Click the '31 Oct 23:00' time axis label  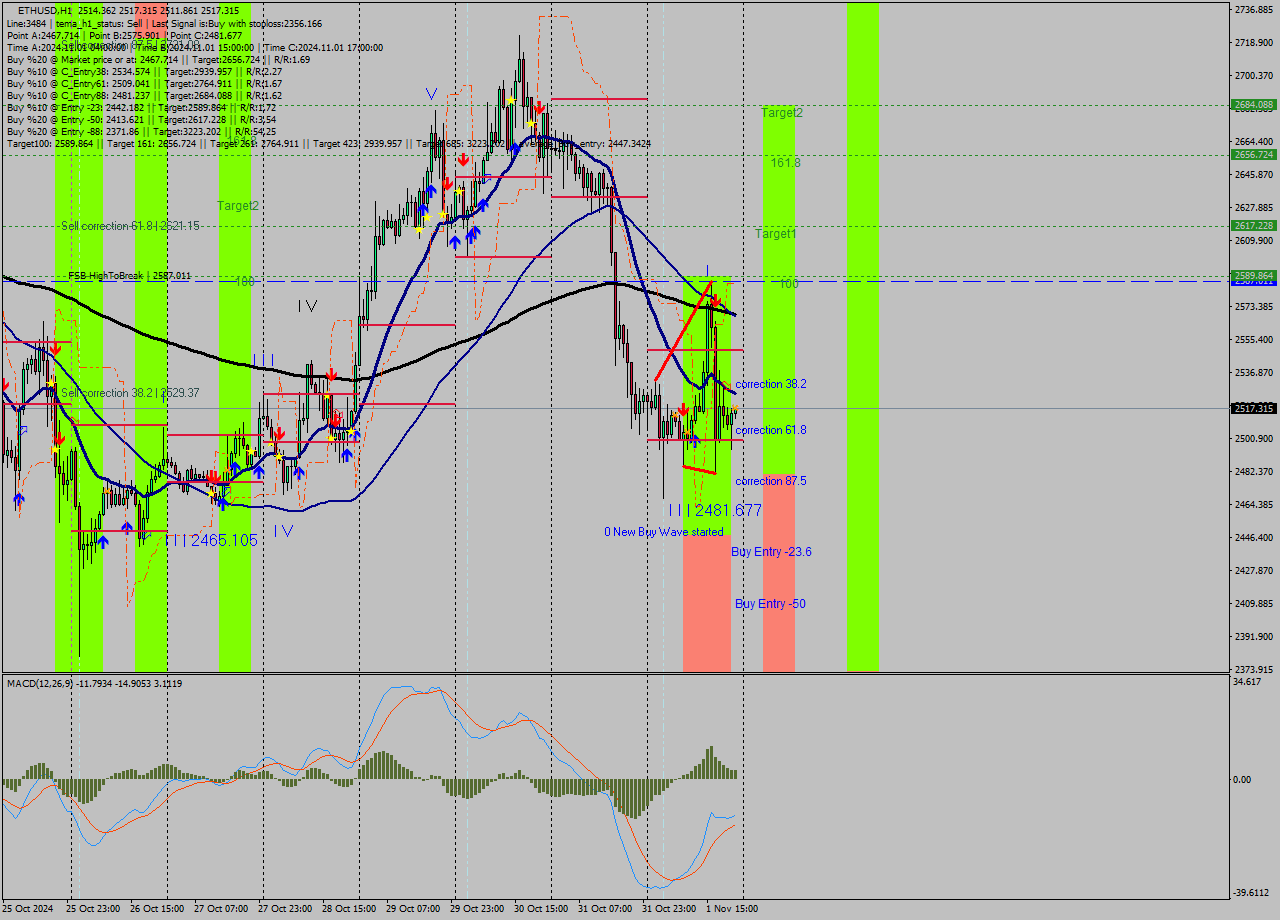pyautogui.click(x=669, y=909)
